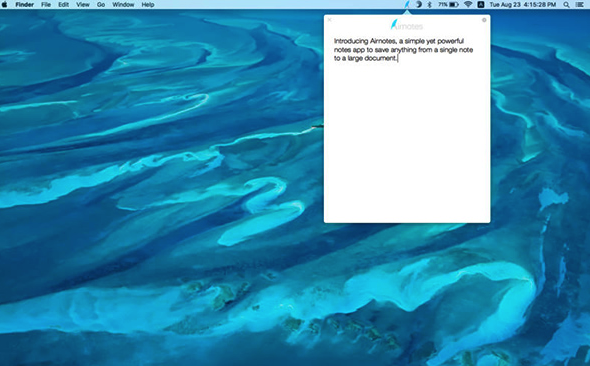Open the Apple menu
The width and height of the screenshot is (590, 366).
click(x=5, y=5)
